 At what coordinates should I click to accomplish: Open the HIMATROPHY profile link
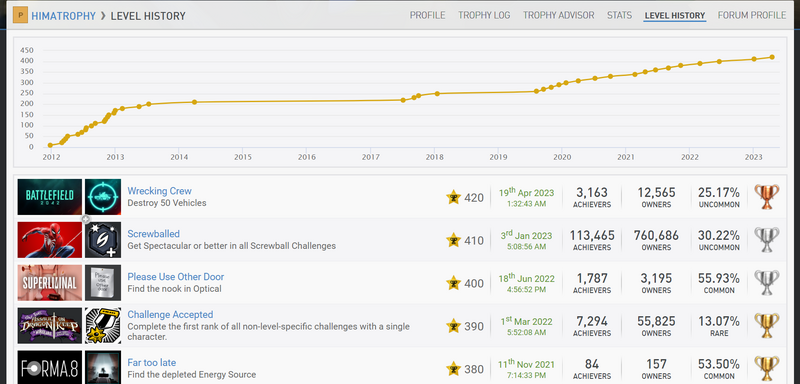point(63,16)
